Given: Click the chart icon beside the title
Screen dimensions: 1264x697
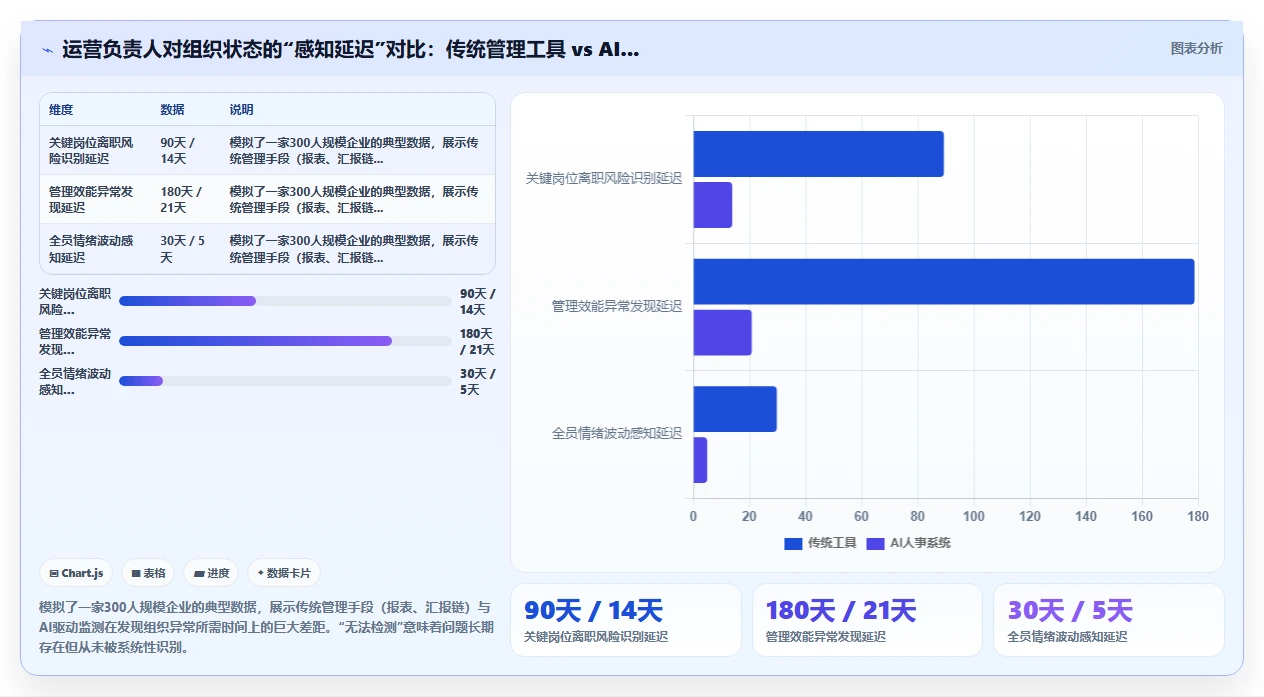Looking at the screenshot, I should [x=47, y=49].
